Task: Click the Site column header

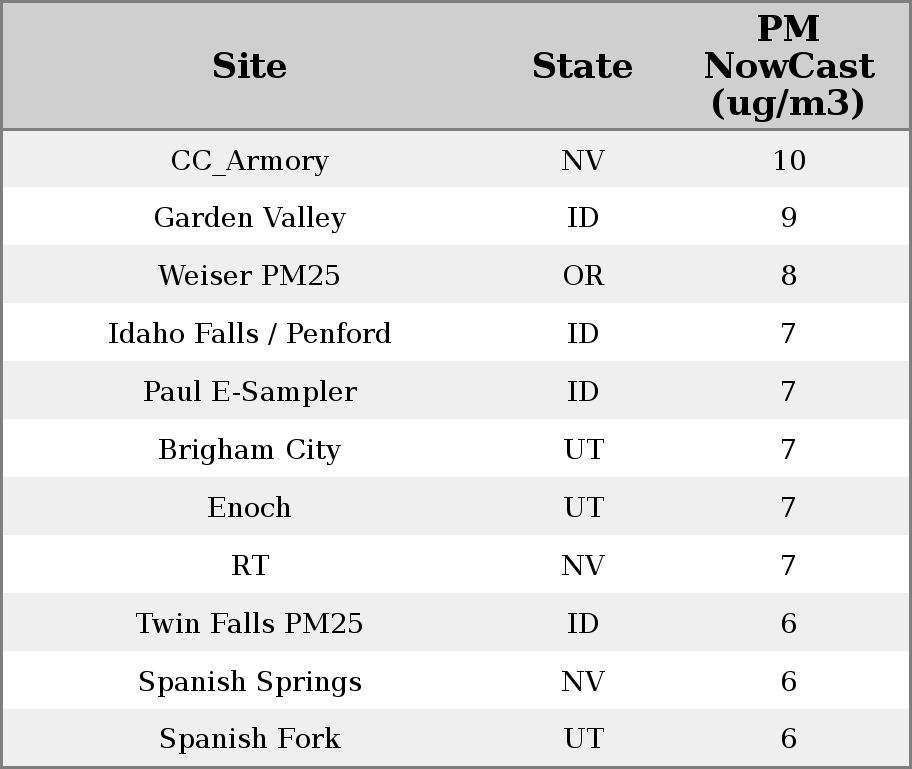Action: (x=249, y=66)
